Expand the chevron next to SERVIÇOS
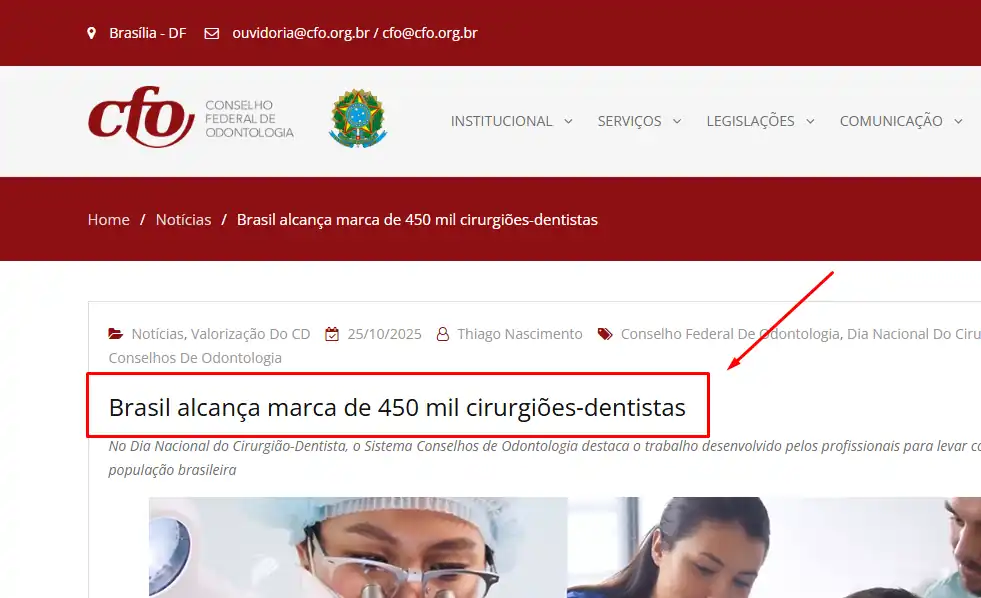Viewport: 981px width, 598px height. tap(677, 121)
